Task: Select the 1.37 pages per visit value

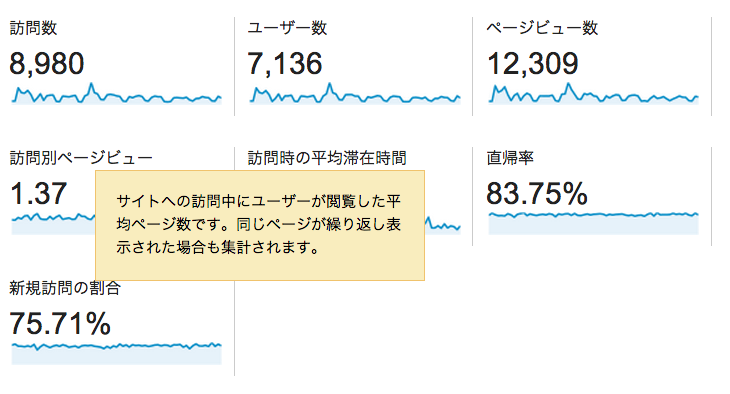Action: tap(38, 194)
